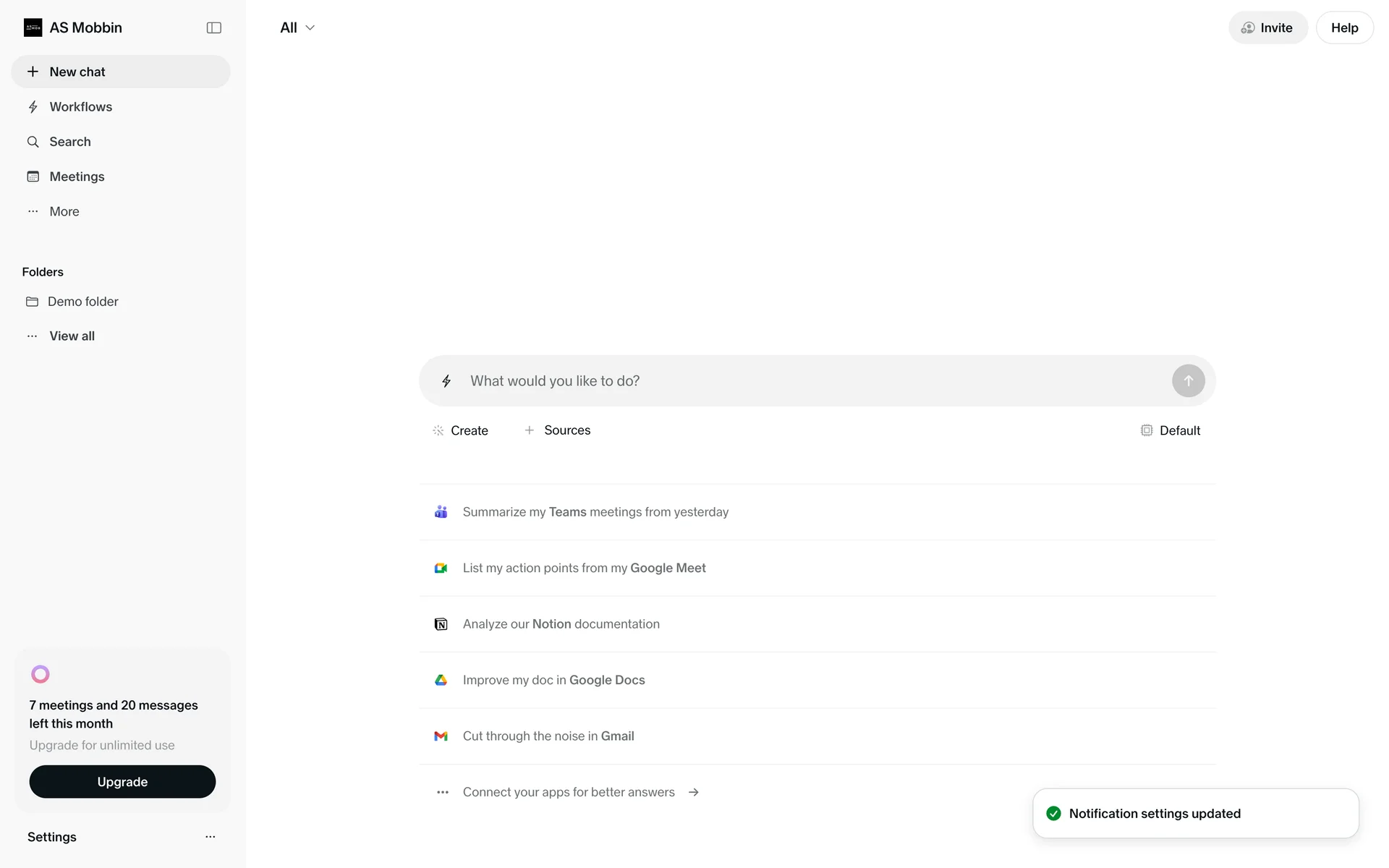Viewport: 1389px width, 868px height.
Task: Click the Teams meetings suggestion icon
Action: [x=441, y=512]
